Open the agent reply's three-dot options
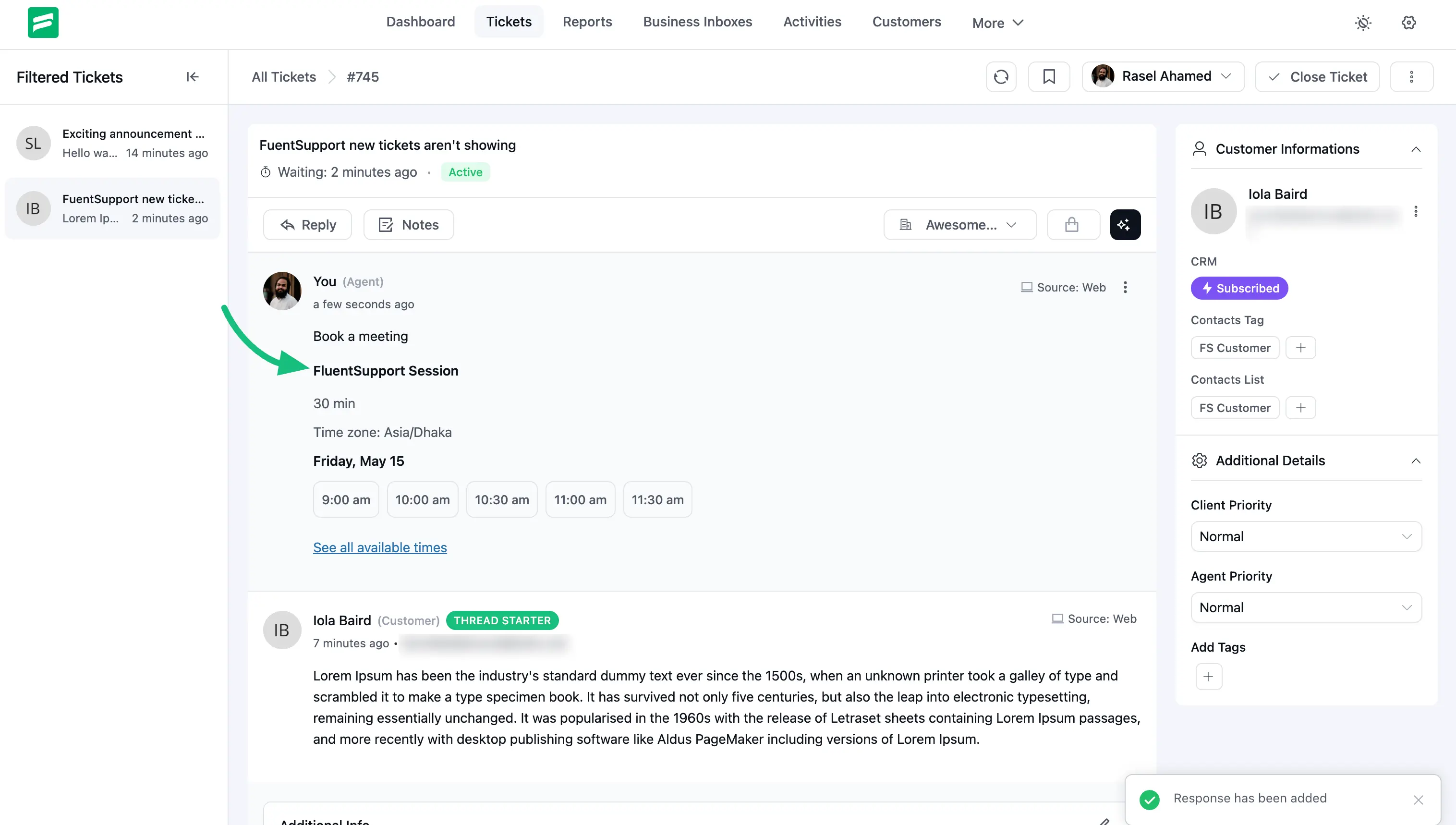The image size is (1456, 825). [1125, 287]
